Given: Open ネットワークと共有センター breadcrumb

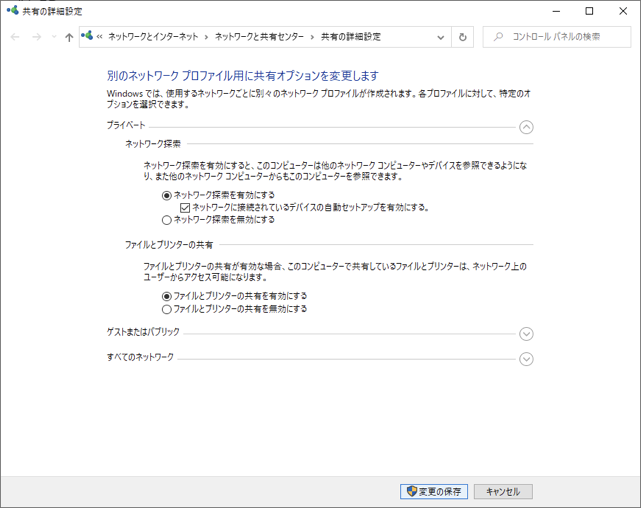Looking at the screenshot, I should (x=259, y=37).
